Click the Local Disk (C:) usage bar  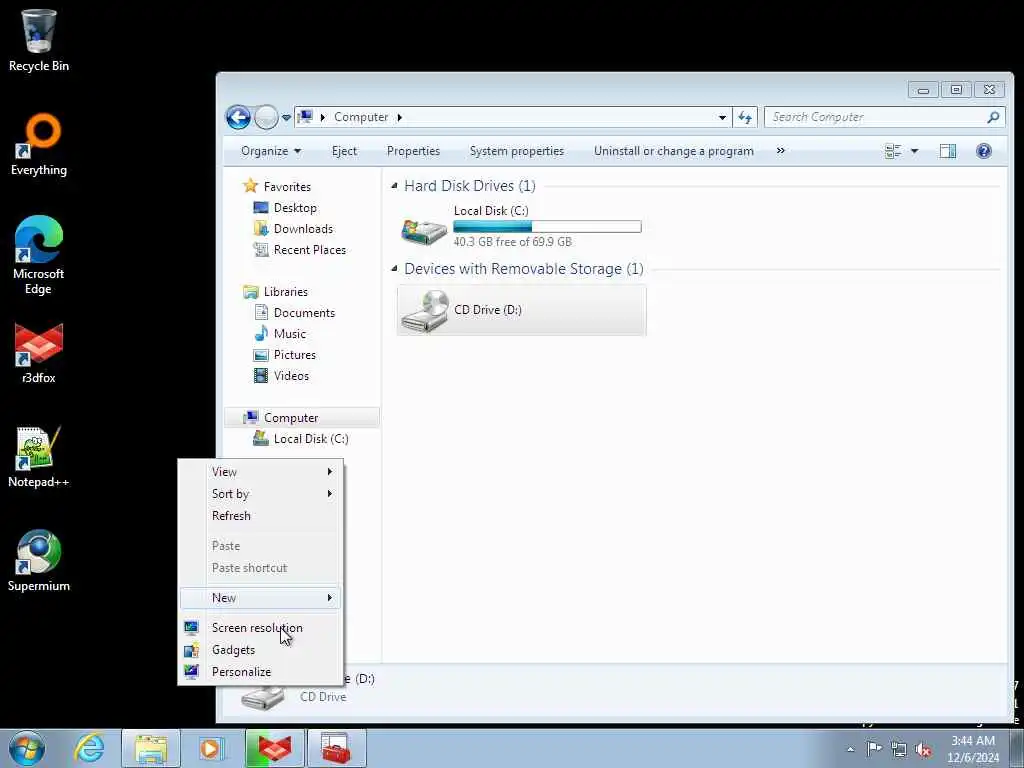pyautogui.click(x=547, y=227)
